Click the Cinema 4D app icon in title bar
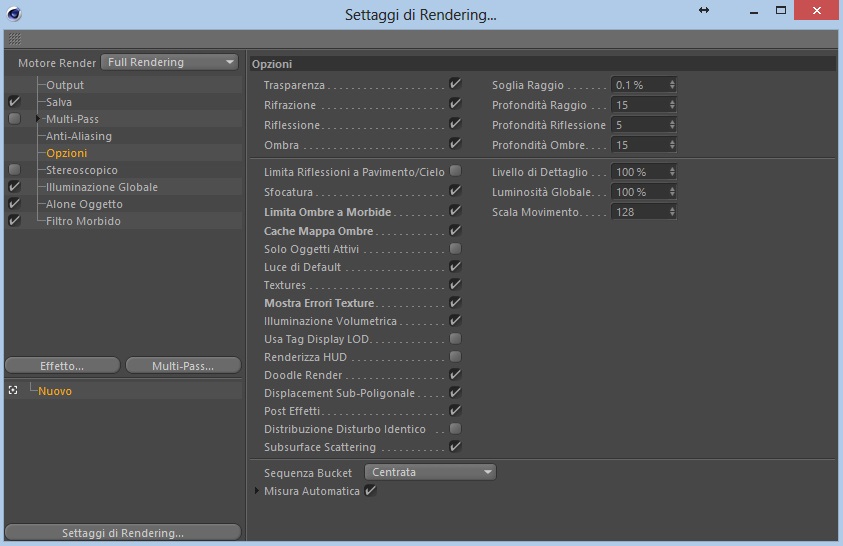 tap(15, 13)
